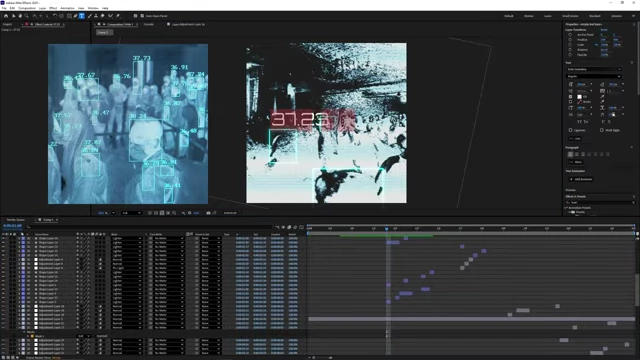
Task: Open the Properties panel menu
Action: click(634, 24)
